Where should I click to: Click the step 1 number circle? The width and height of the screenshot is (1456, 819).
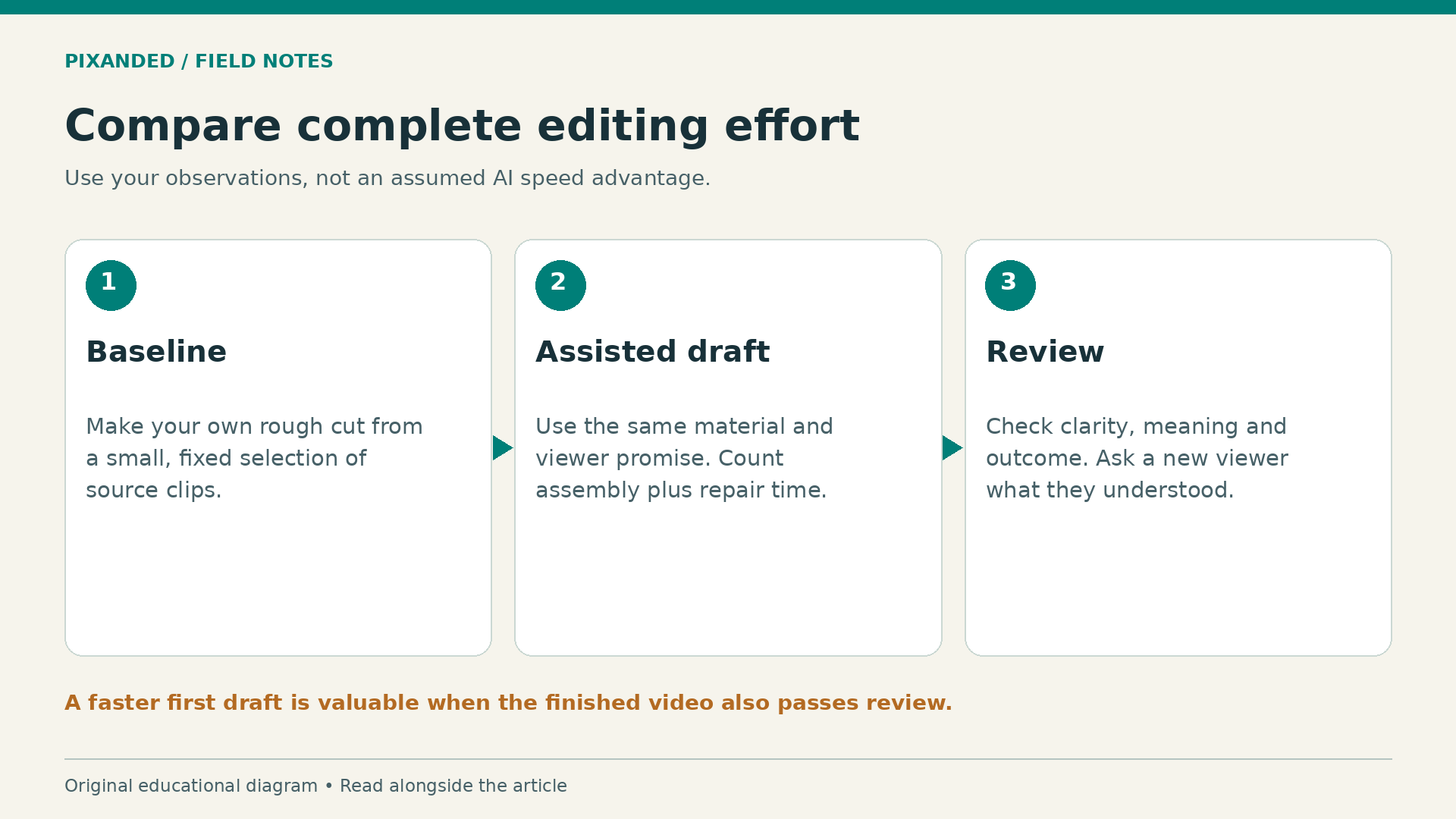[x=111, y=285]
